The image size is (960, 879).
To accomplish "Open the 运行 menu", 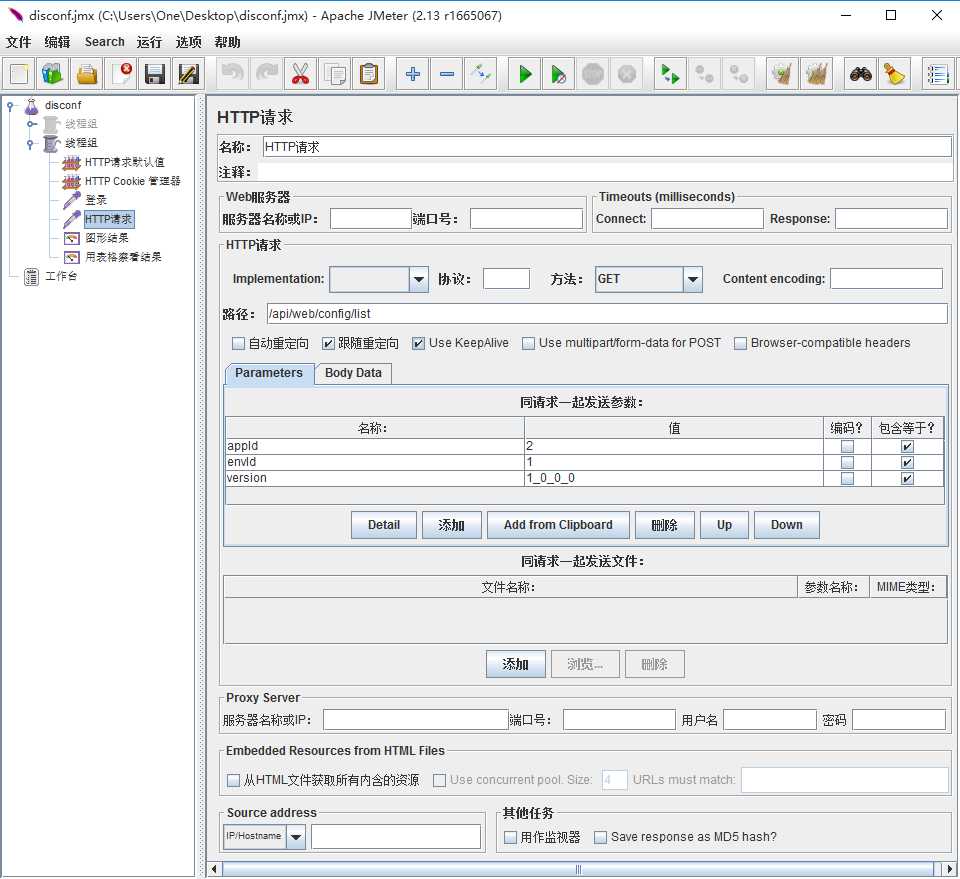I will point(149,42).
